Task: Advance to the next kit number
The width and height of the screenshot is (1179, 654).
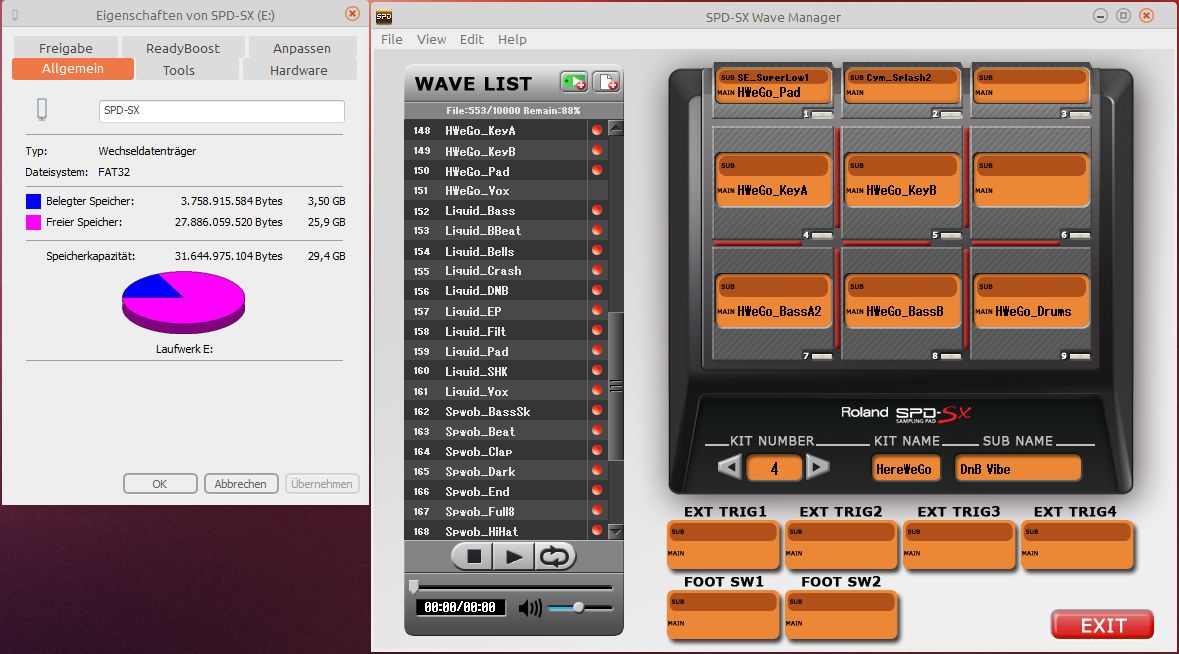Action: (817, 468)
